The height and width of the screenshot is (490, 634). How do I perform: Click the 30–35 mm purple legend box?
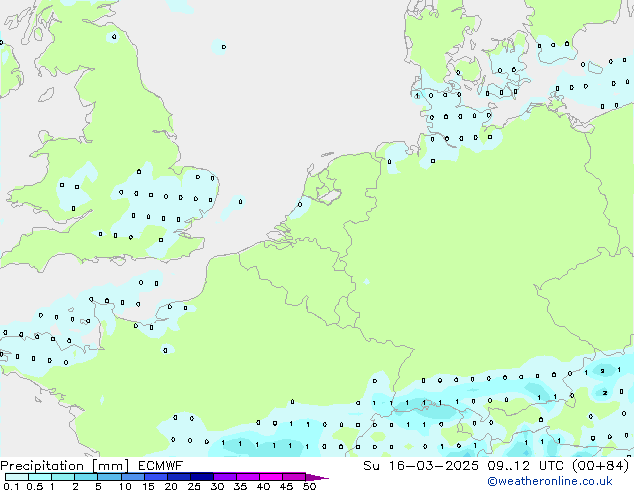pos(225,477)
